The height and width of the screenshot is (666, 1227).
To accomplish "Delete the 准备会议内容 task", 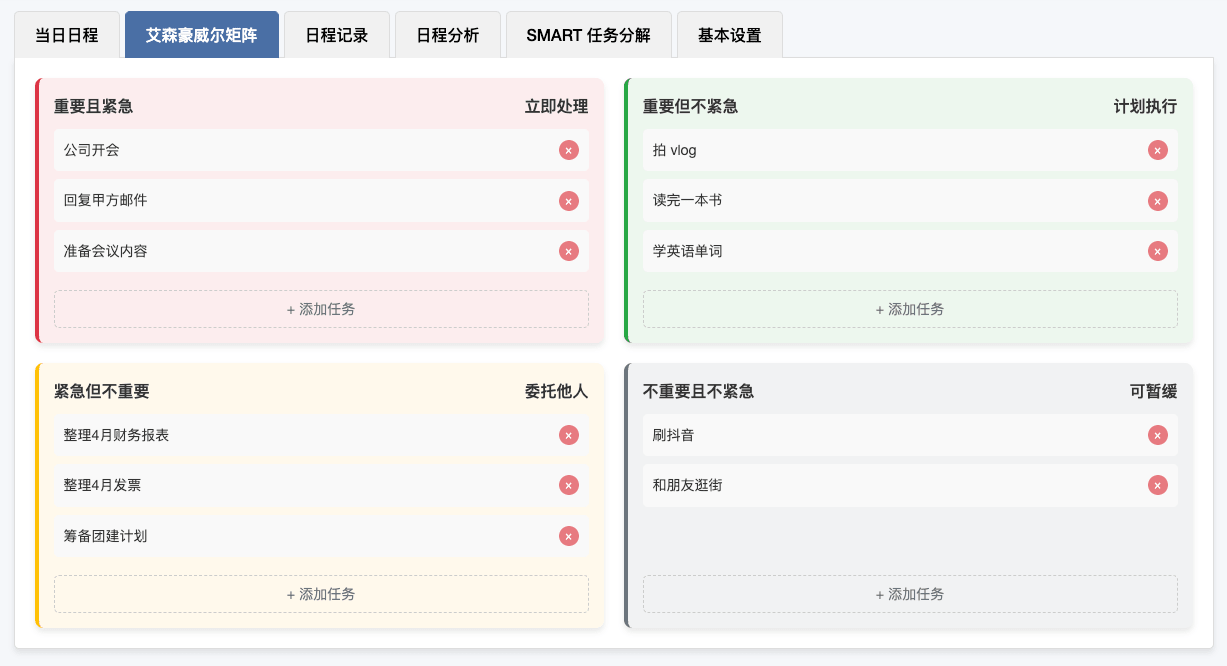I will (568, 251).
